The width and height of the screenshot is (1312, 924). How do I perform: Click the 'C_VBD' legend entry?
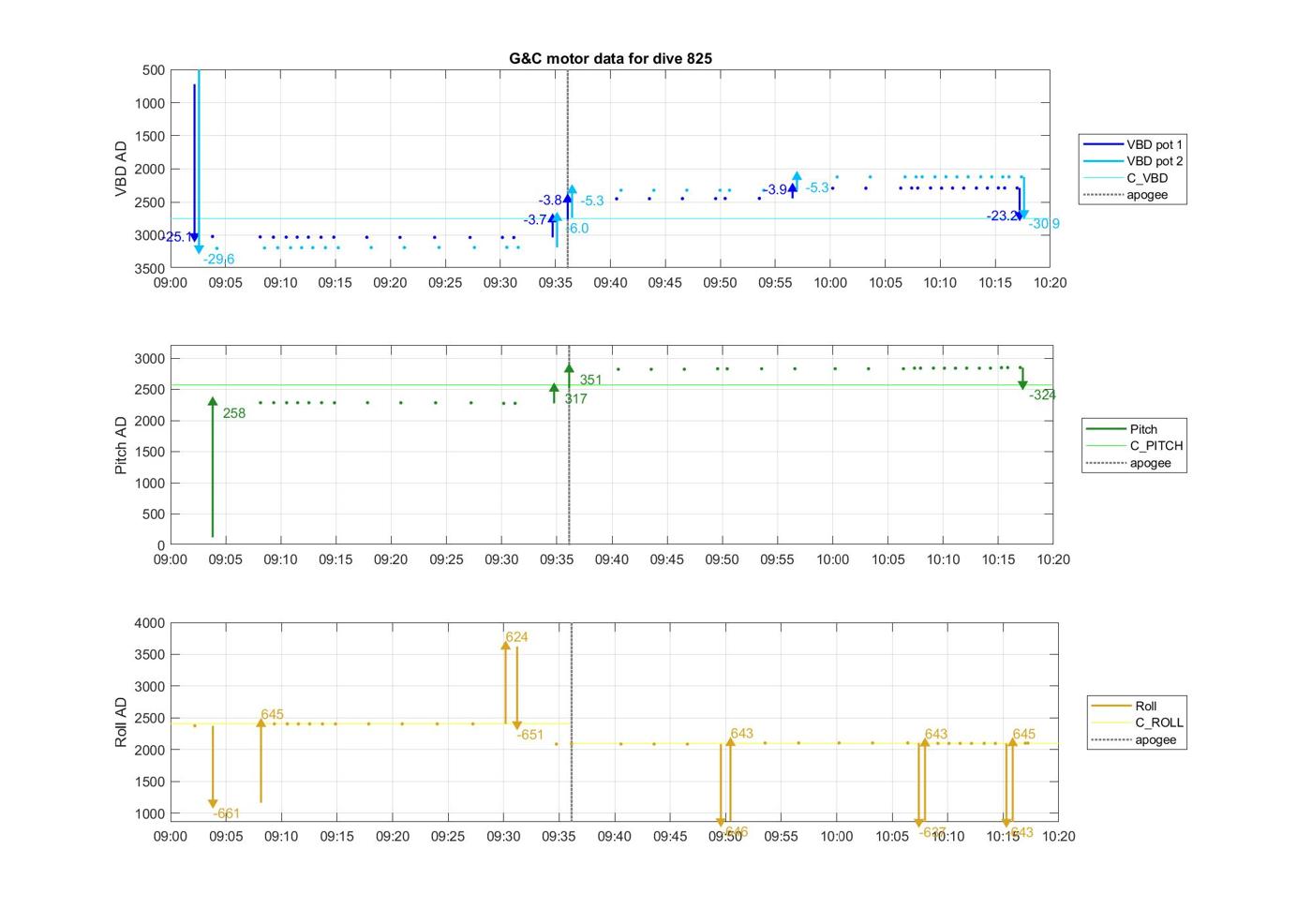point(1126,178)
